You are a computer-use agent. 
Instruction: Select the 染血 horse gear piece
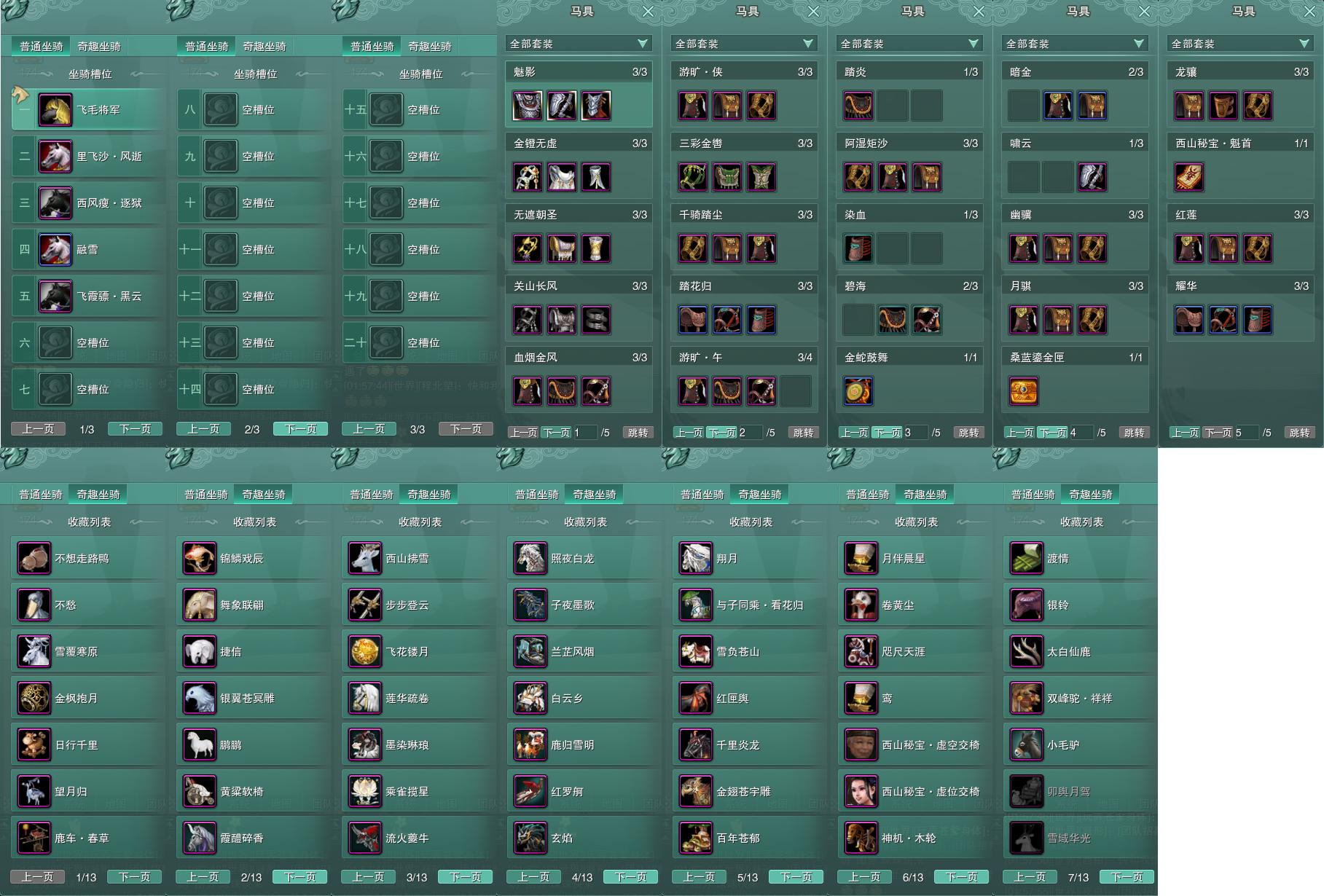point(858,248)
